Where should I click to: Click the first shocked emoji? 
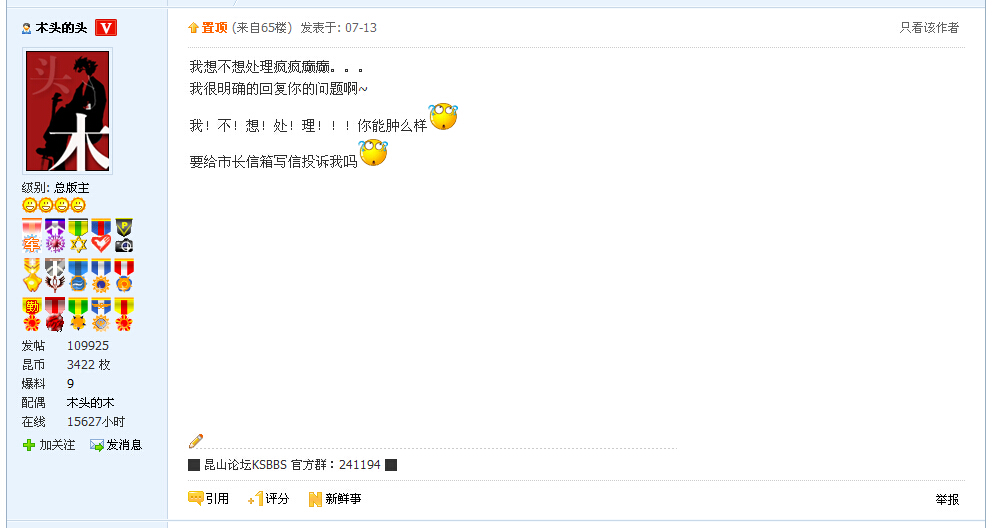tap(443, 116)
